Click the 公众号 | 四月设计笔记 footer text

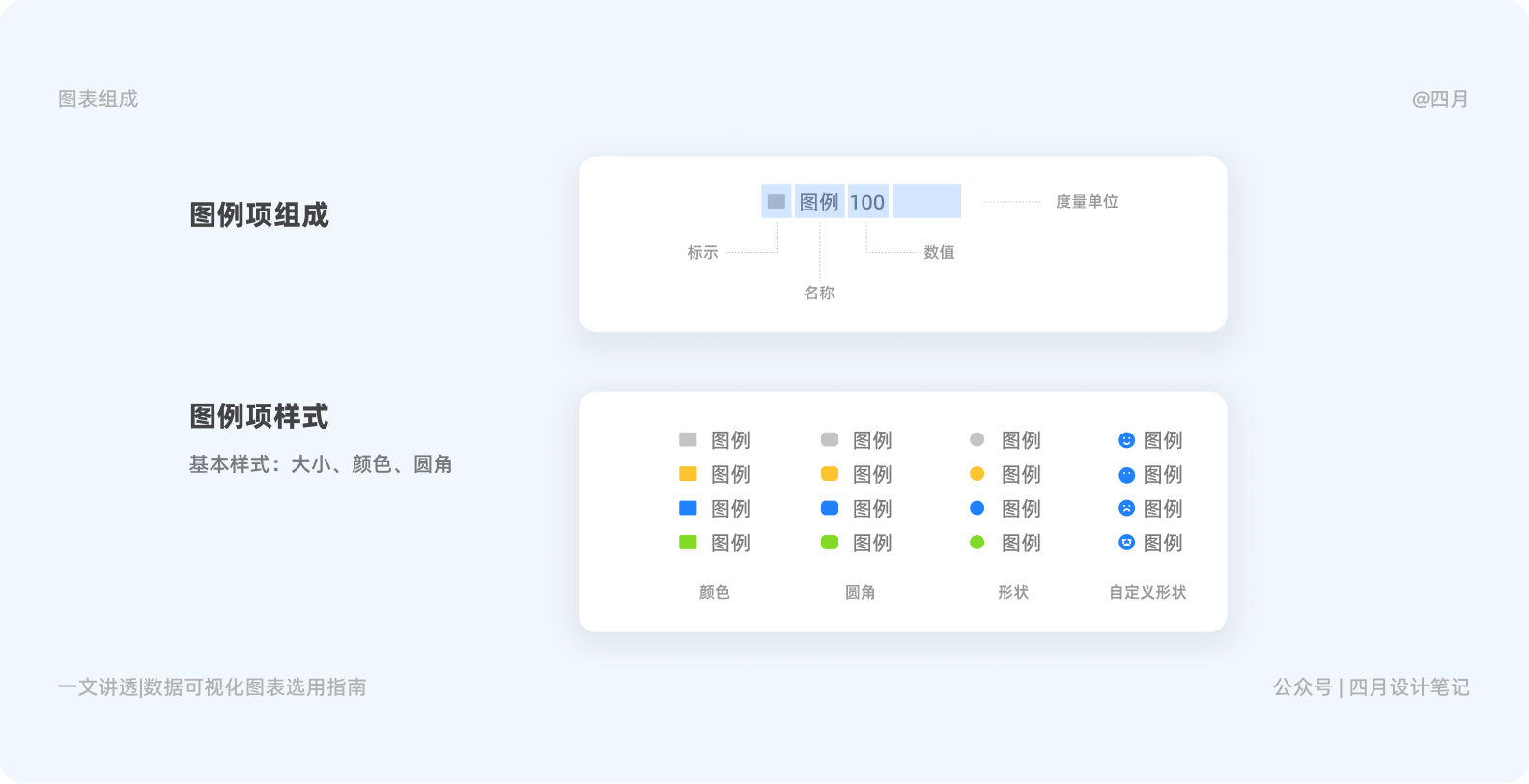pyautogui.click(x=1372, y=687)
